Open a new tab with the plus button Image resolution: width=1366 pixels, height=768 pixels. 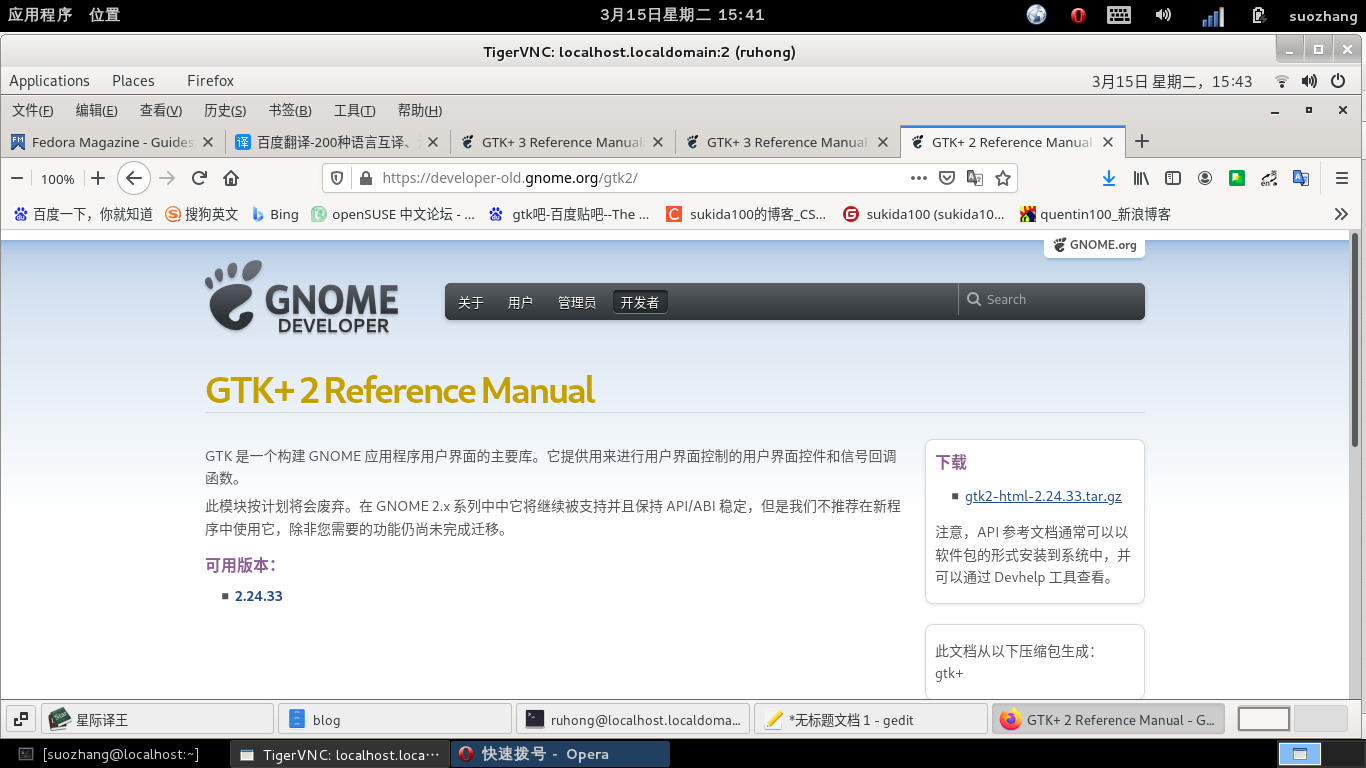(1142, 141)
